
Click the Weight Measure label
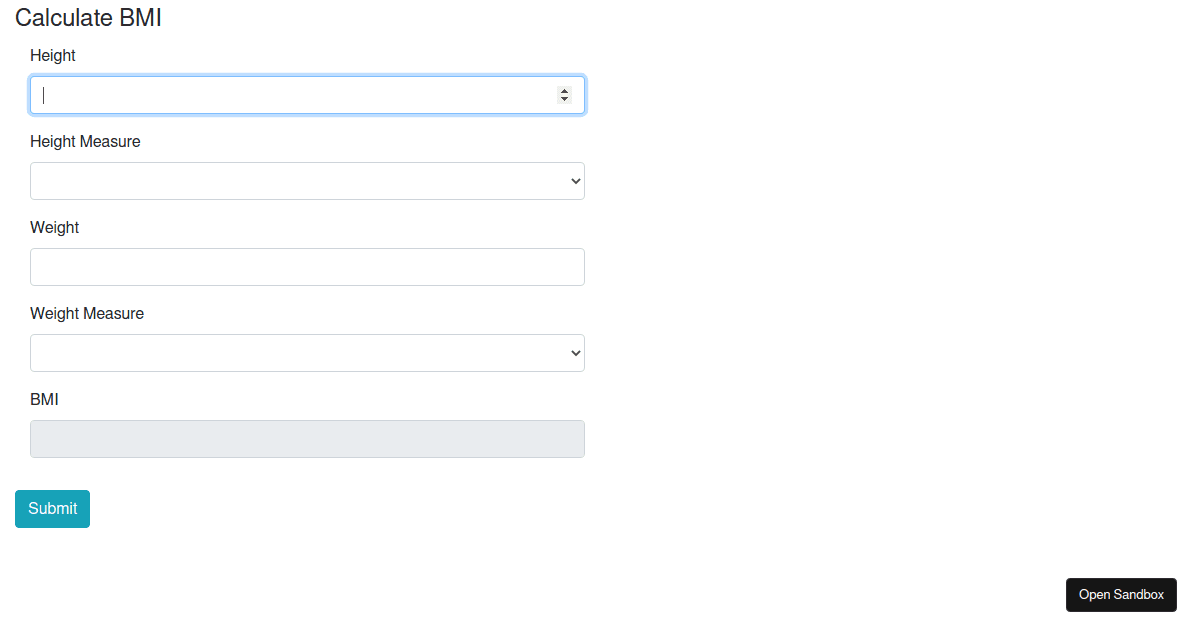point(87,313)
